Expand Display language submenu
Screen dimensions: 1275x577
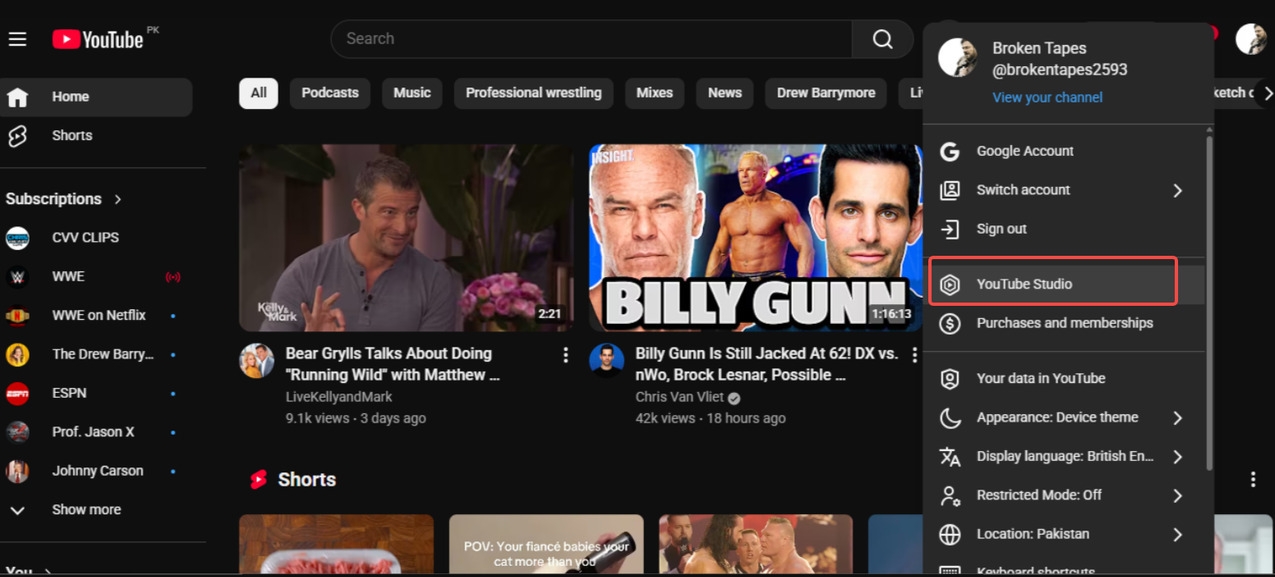coord(1177,457)
